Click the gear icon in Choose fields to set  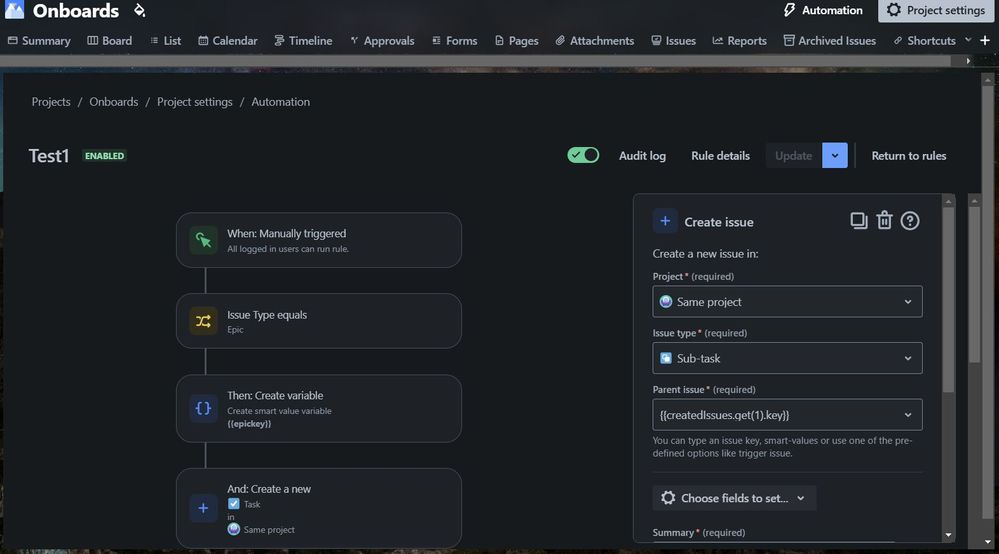(668, 498)
